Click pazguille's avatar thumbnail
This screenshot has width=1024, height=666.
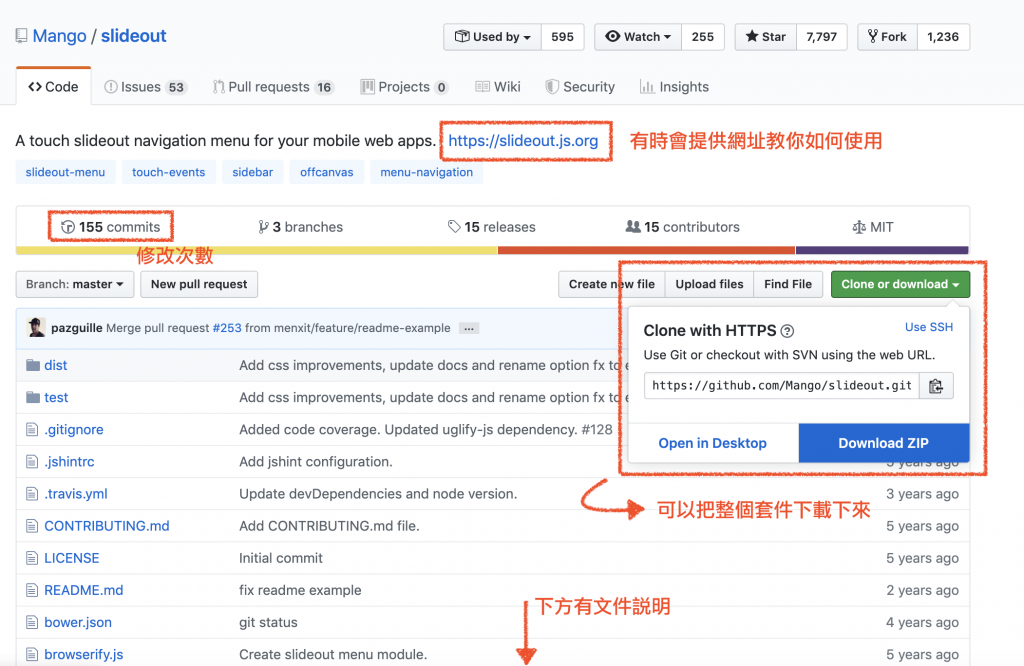[37, 327]
